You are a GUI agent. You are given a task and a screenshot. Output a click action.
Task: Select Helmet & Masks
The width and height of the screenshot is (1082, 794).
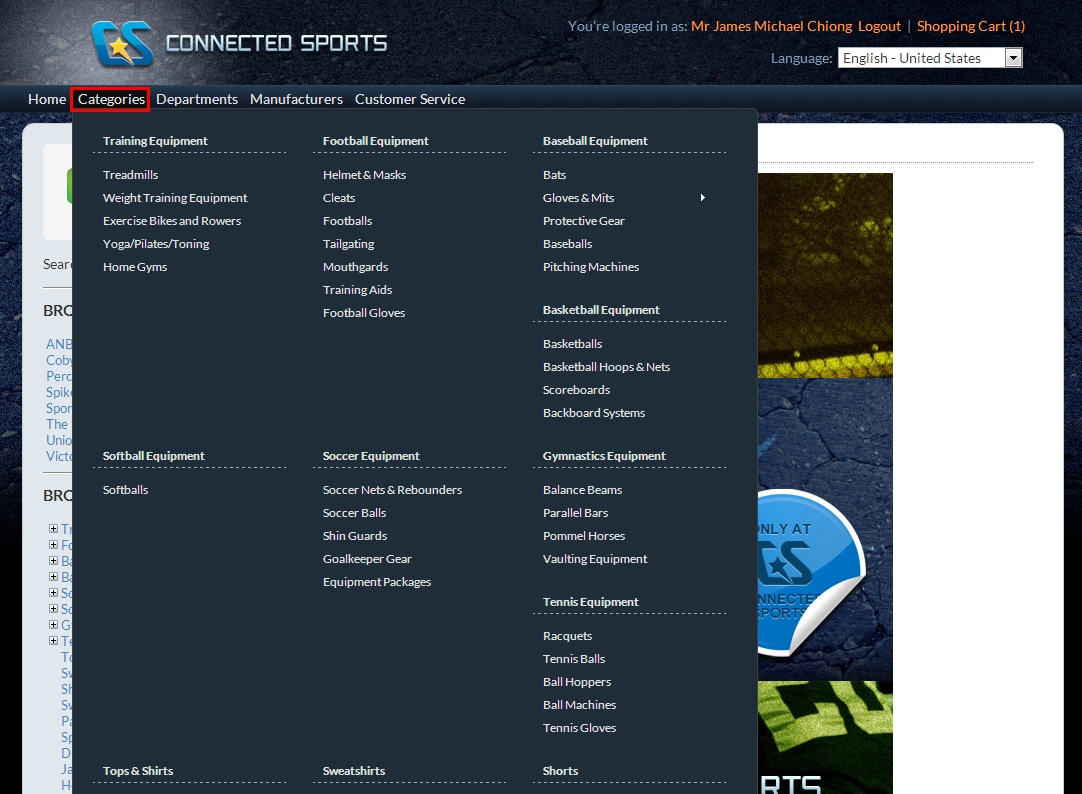tap(364, 175)
